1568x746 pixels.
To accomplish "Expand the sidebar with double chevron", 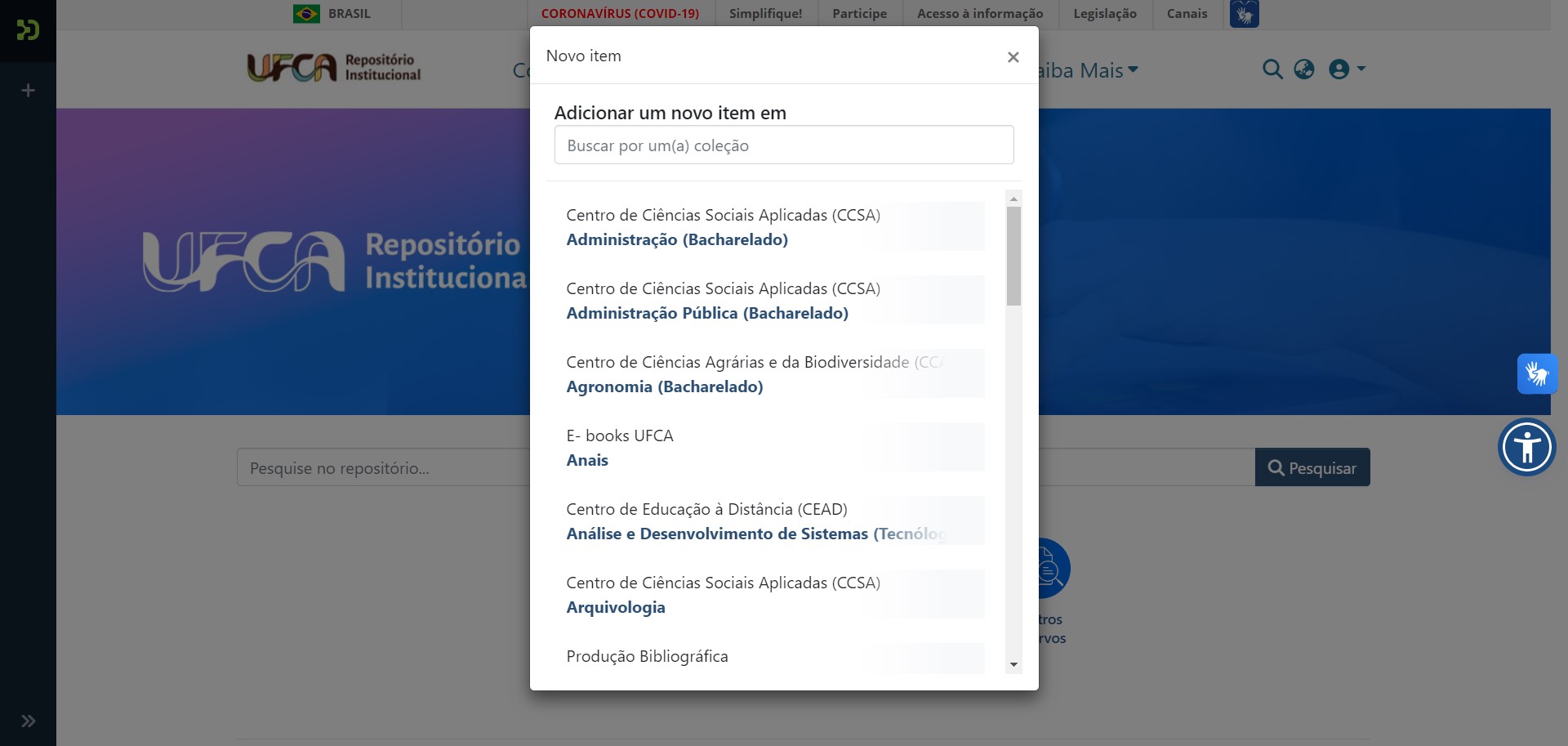I will [28, 721].
